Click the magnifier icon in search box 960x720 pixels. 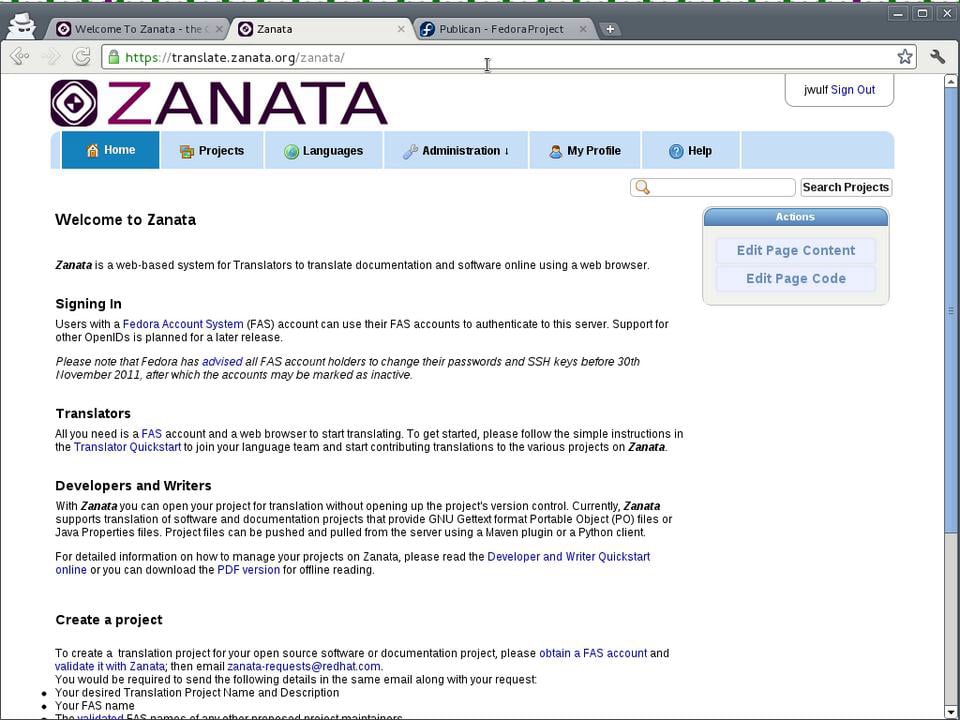tap(642, 187)
